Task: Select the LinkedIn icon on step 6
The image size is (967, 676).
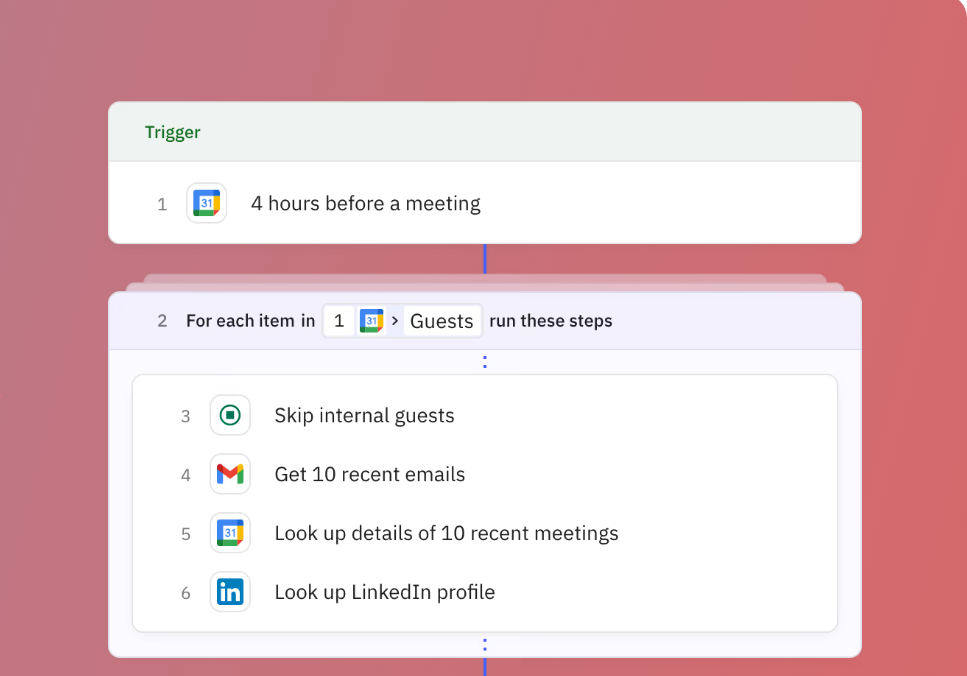Action: click(230, 592)
